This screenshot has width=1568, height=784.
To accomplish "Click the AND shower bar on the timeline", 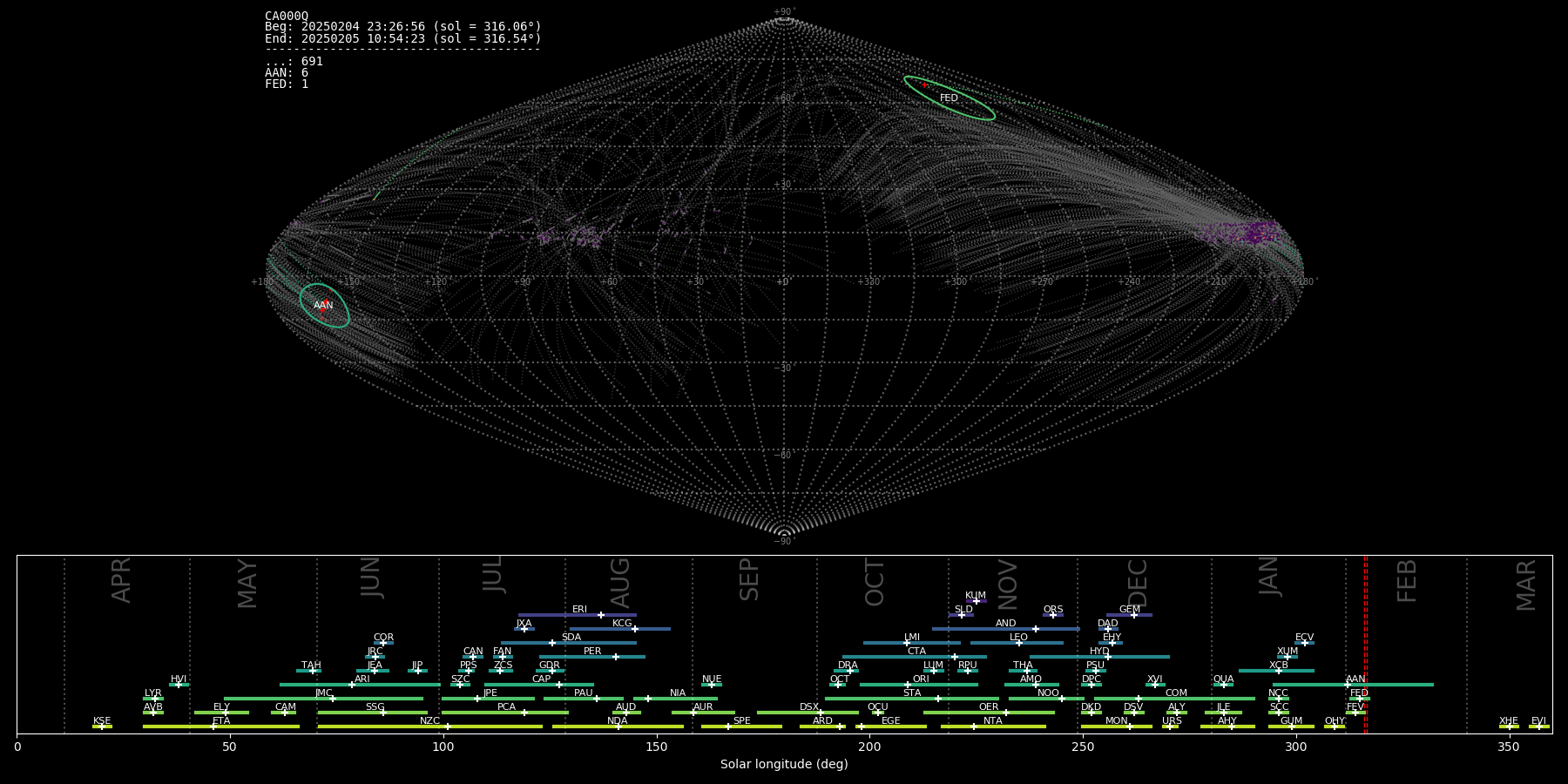I will pos(1006,629).
